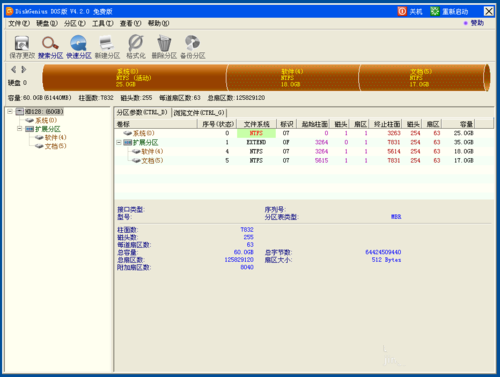Viewport: 500px width, 377px height.
Task: Open Quick Partition (快速分区) tool
Action: 79,43
